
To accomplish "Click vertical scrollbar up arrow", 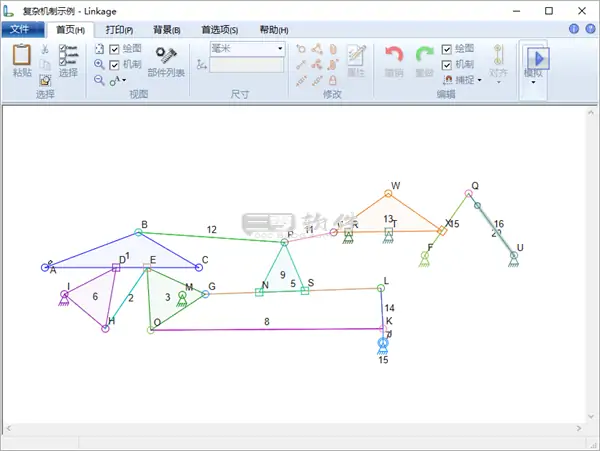I will click(x=591, y=112).
